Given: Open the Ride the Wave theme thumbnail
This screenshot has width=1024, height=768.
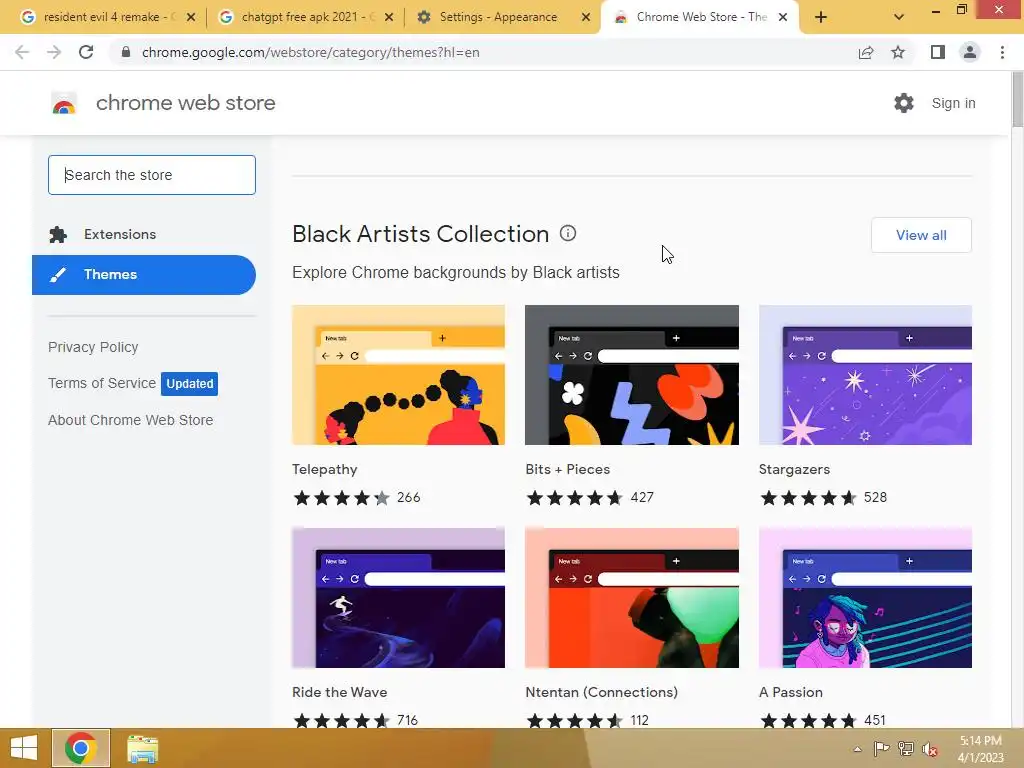Looking at the screenshot, I should (398, 598).
